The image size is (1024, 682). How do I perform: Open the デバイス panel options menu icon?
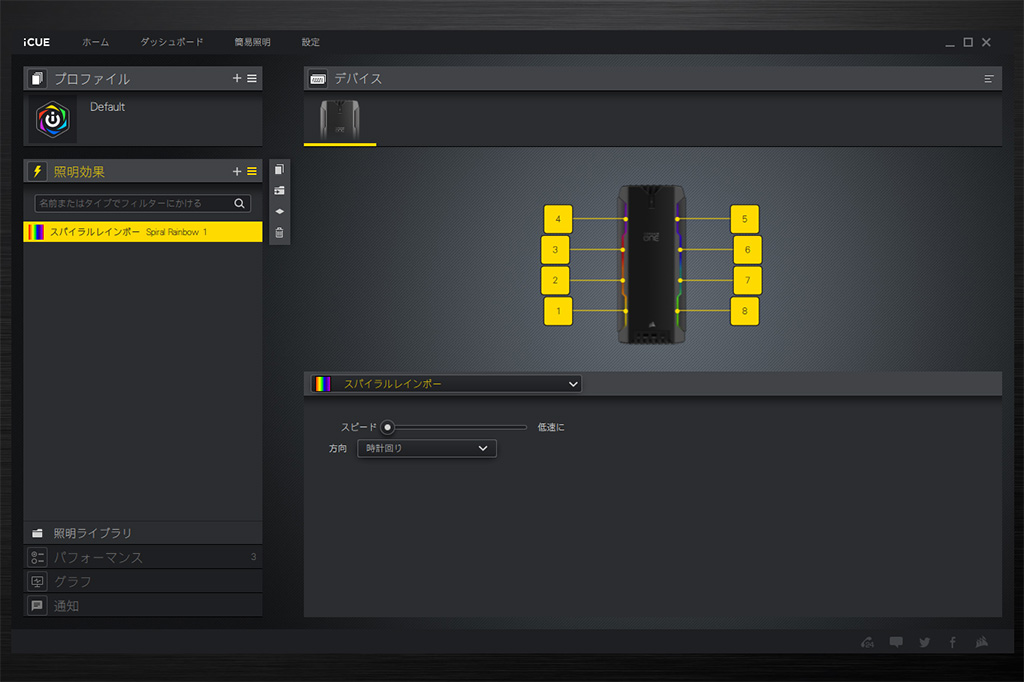click(989, 79)
